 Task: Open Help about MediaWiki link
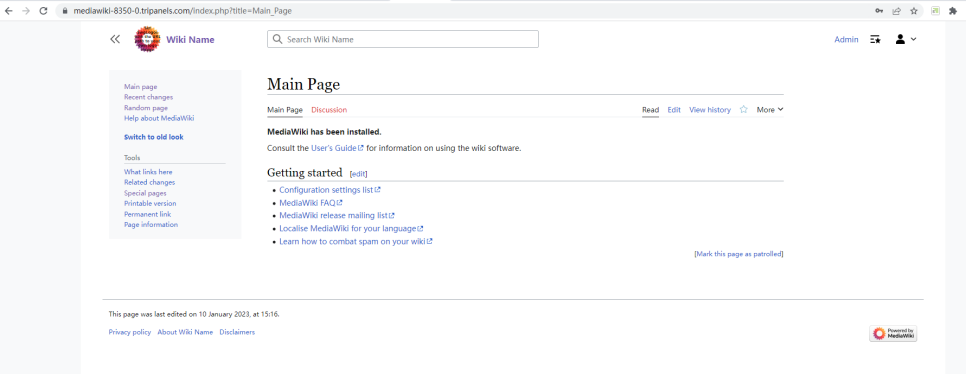click(159, 118)
